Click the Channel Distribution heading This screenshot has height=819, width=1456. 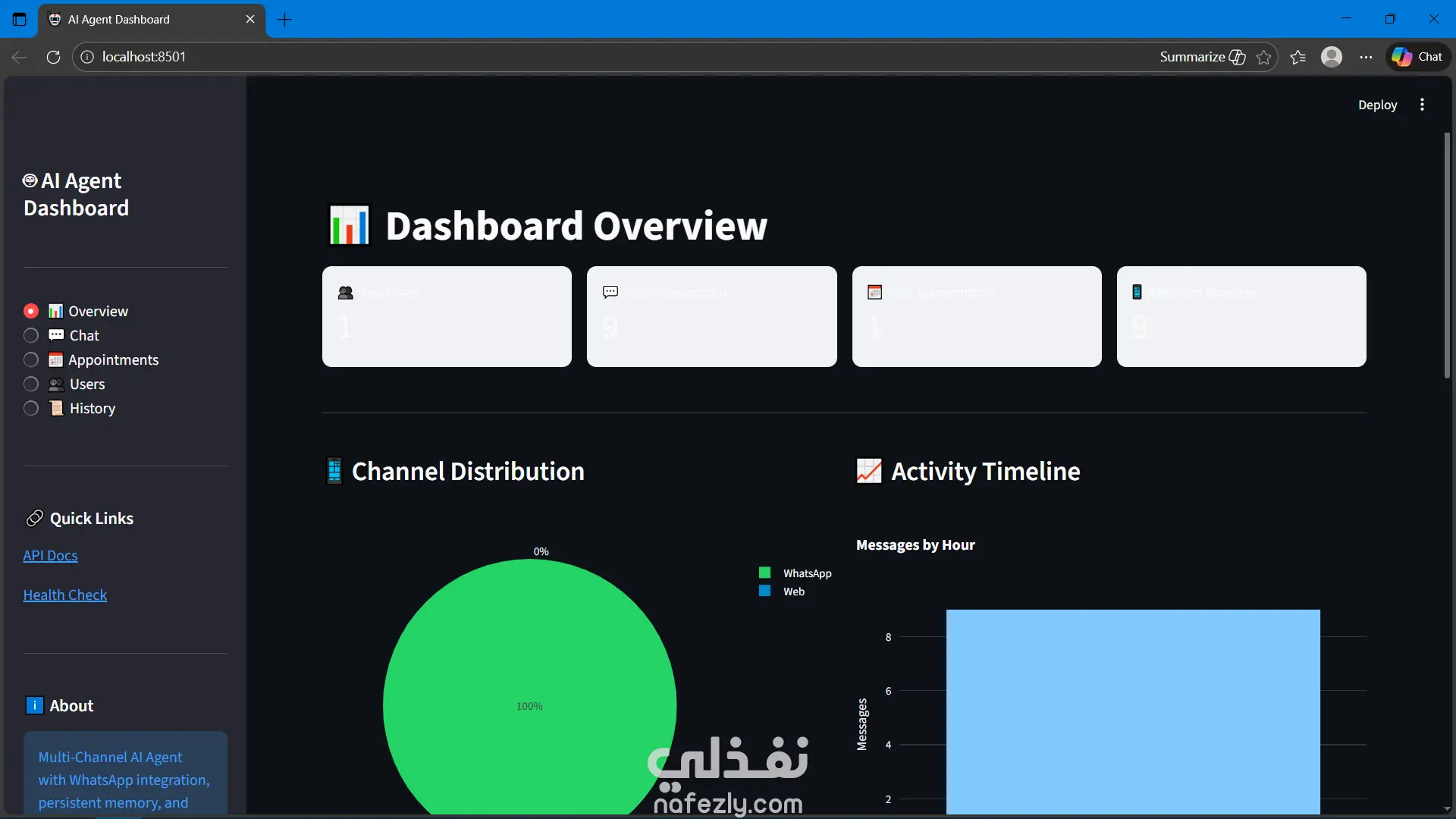[468, 471]
